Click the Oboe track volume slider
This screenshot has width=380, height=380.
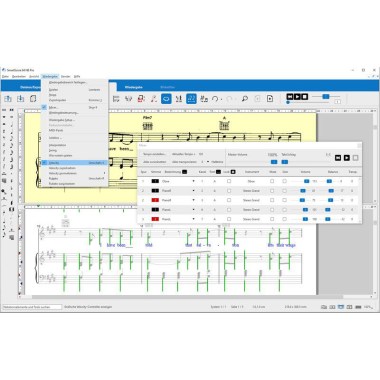pyautogui.click(x=300, y=181)
